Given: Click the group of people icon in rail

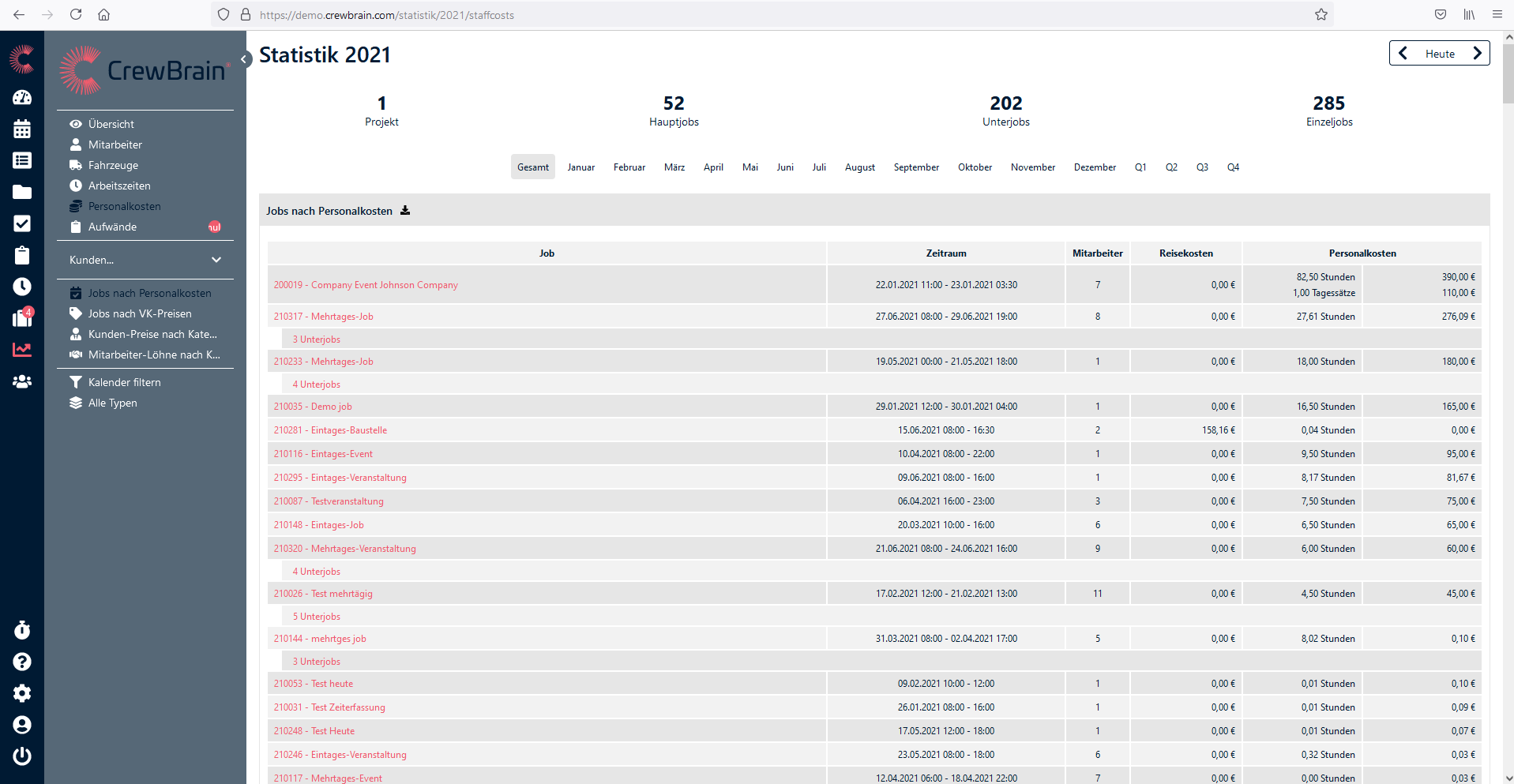Looking at the screenshot, I should [x=22, y=381].
